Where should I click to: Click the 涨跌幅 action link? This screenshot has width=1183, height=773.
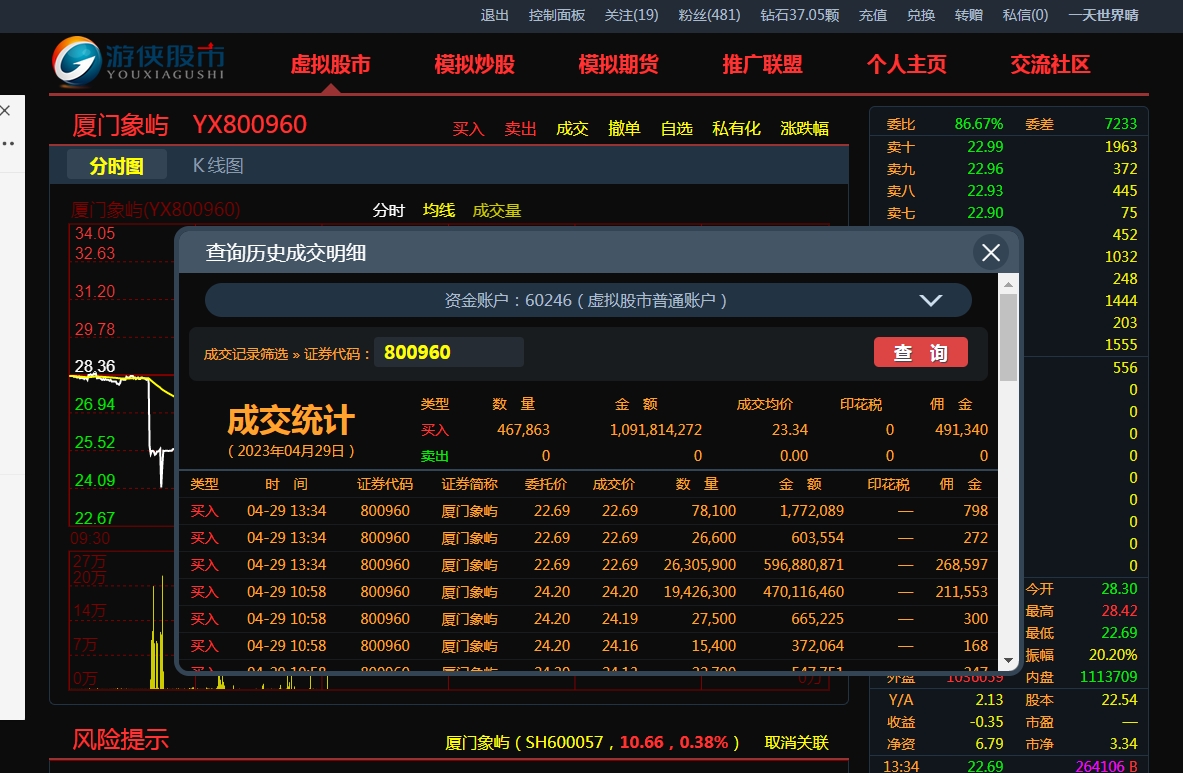point(804,129)
